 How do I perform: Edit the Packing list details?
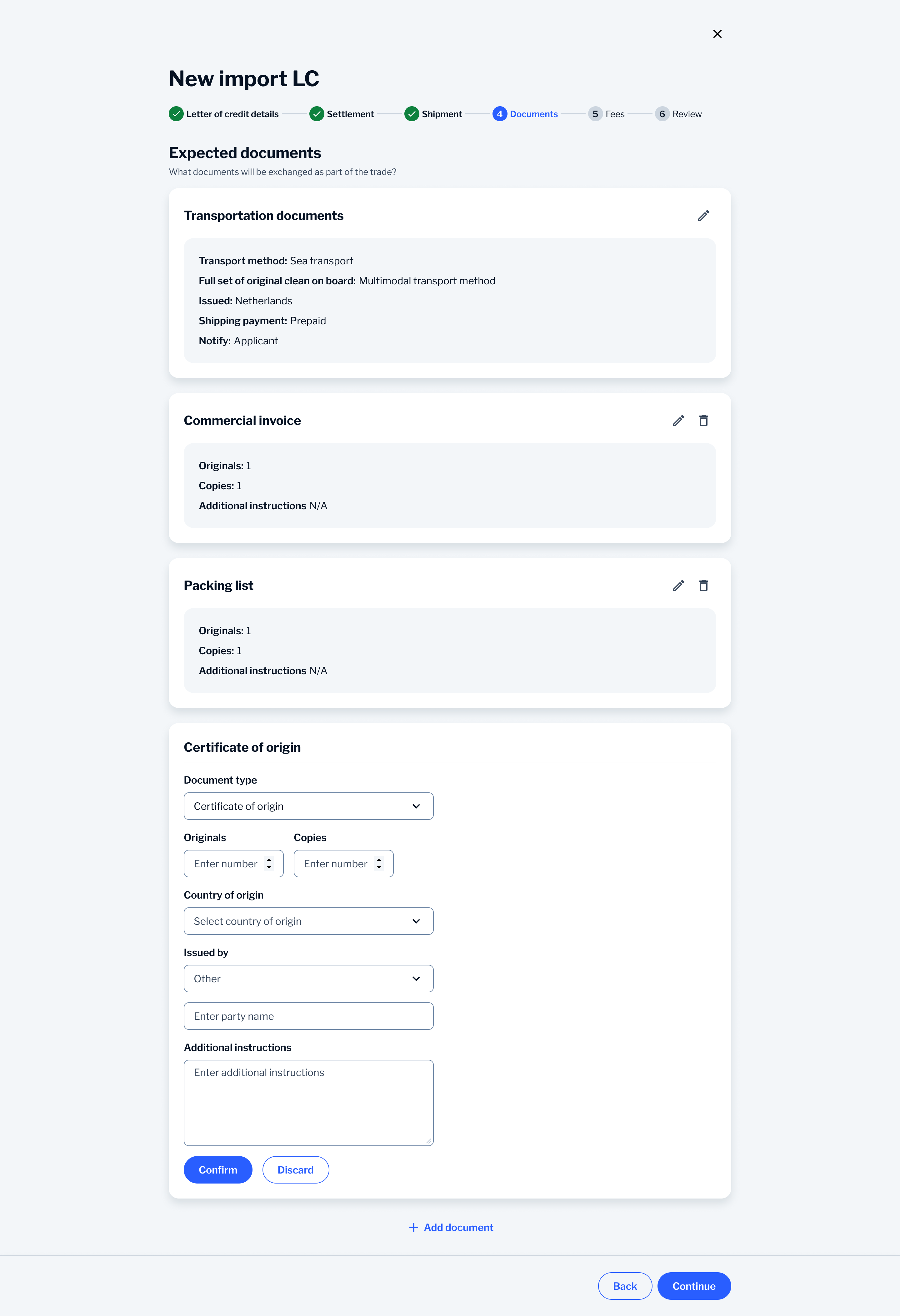678,586
